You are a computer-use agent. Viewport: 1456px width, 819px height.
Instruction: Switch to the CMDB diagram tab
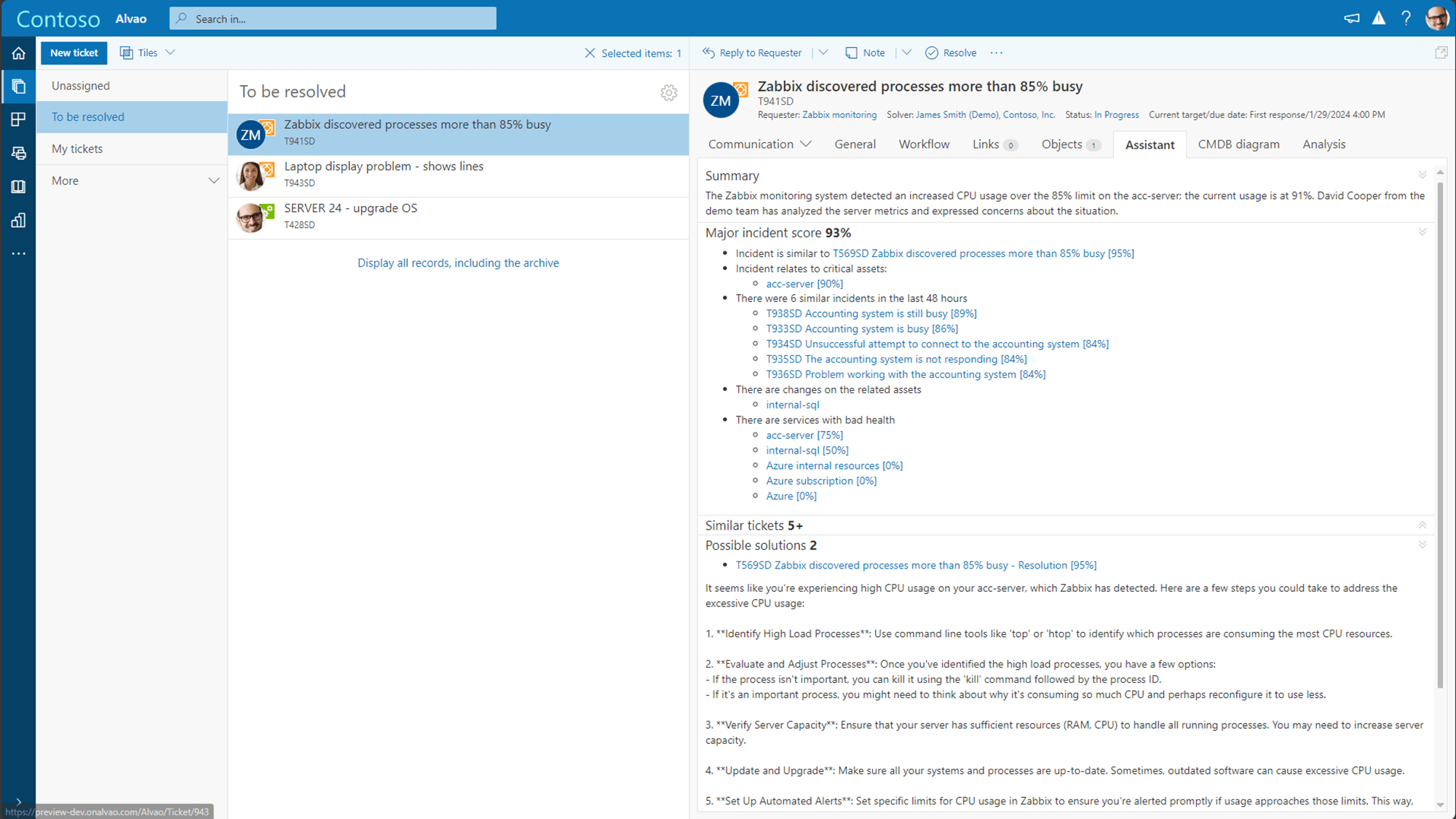pyautogui.click(x=1239, y=144)
